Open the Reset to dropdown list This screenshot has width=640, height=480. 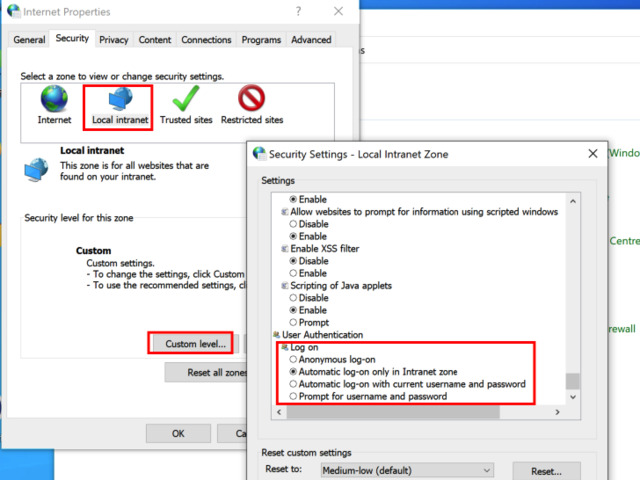click(x=405, y=470)
